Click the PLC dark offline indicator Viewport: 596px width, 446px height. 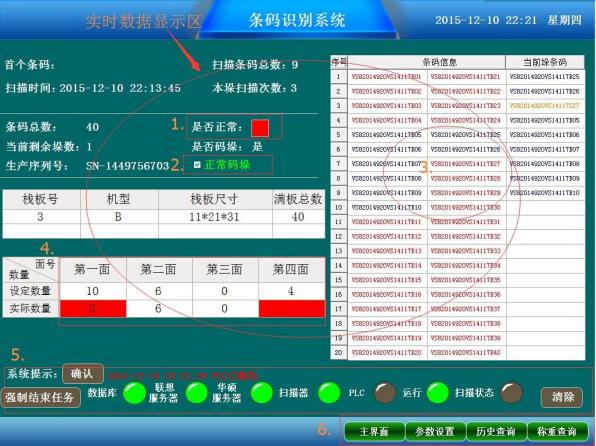click(385, 393)
